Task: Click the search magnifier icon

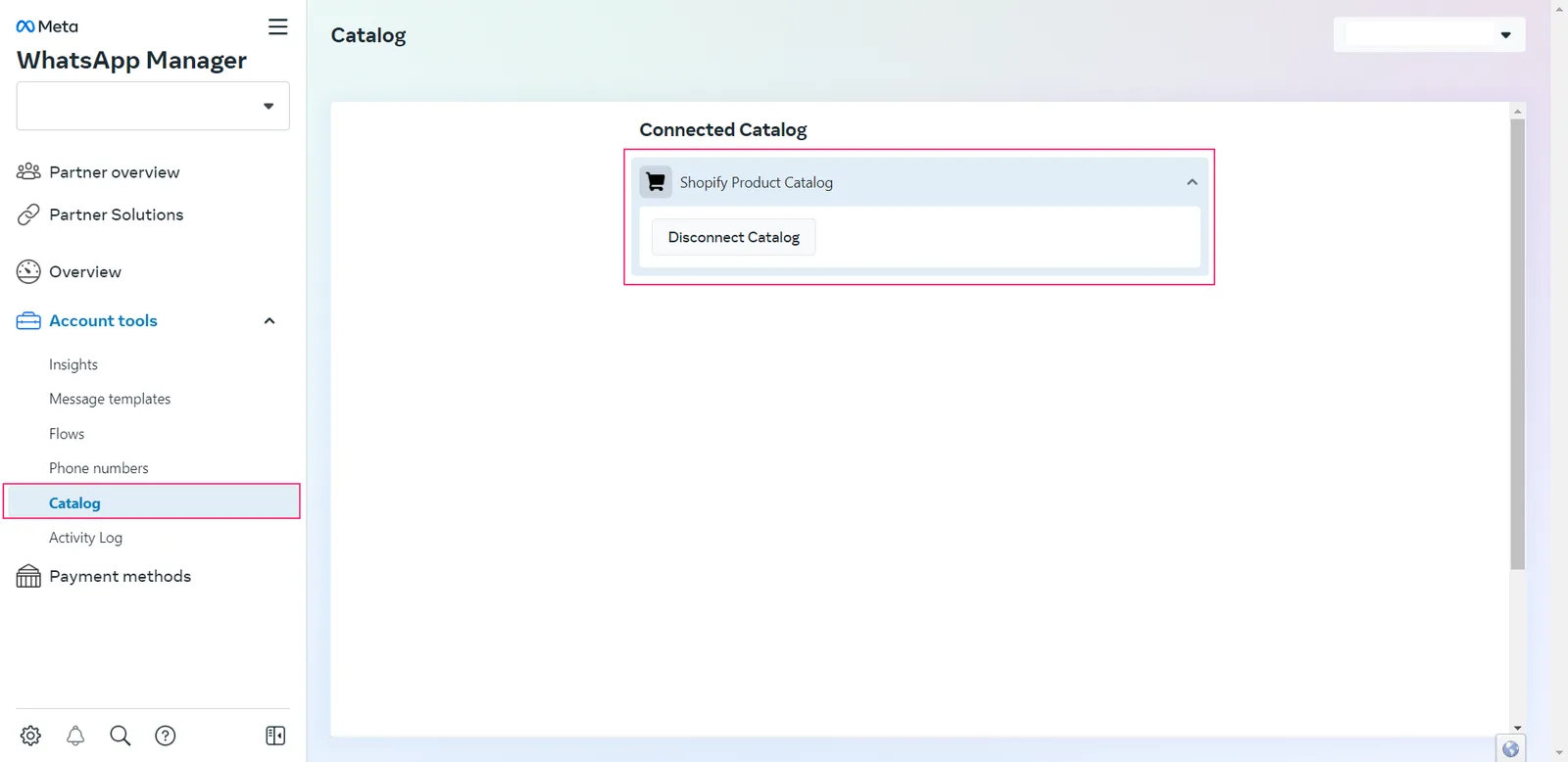Action: pyautogui.click(x=121, y=736)
